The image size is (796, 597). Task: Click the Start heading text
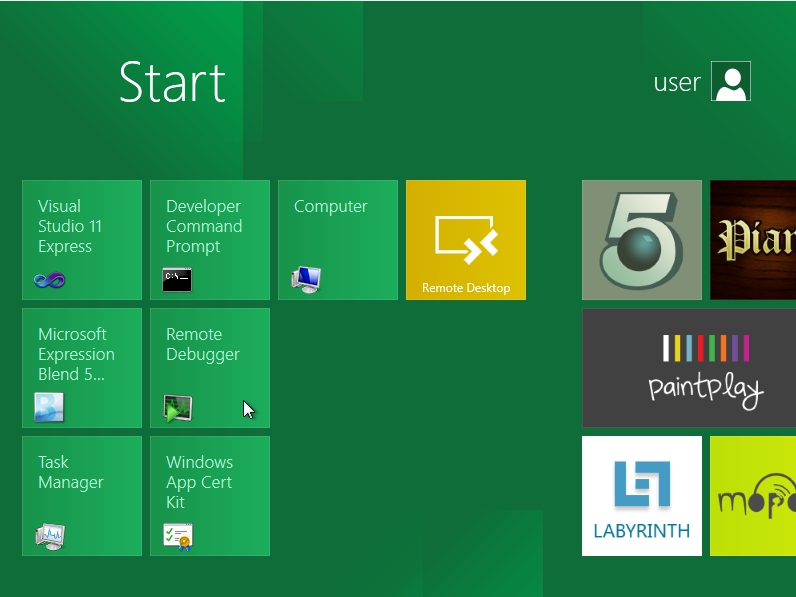[x=172, y=82]
